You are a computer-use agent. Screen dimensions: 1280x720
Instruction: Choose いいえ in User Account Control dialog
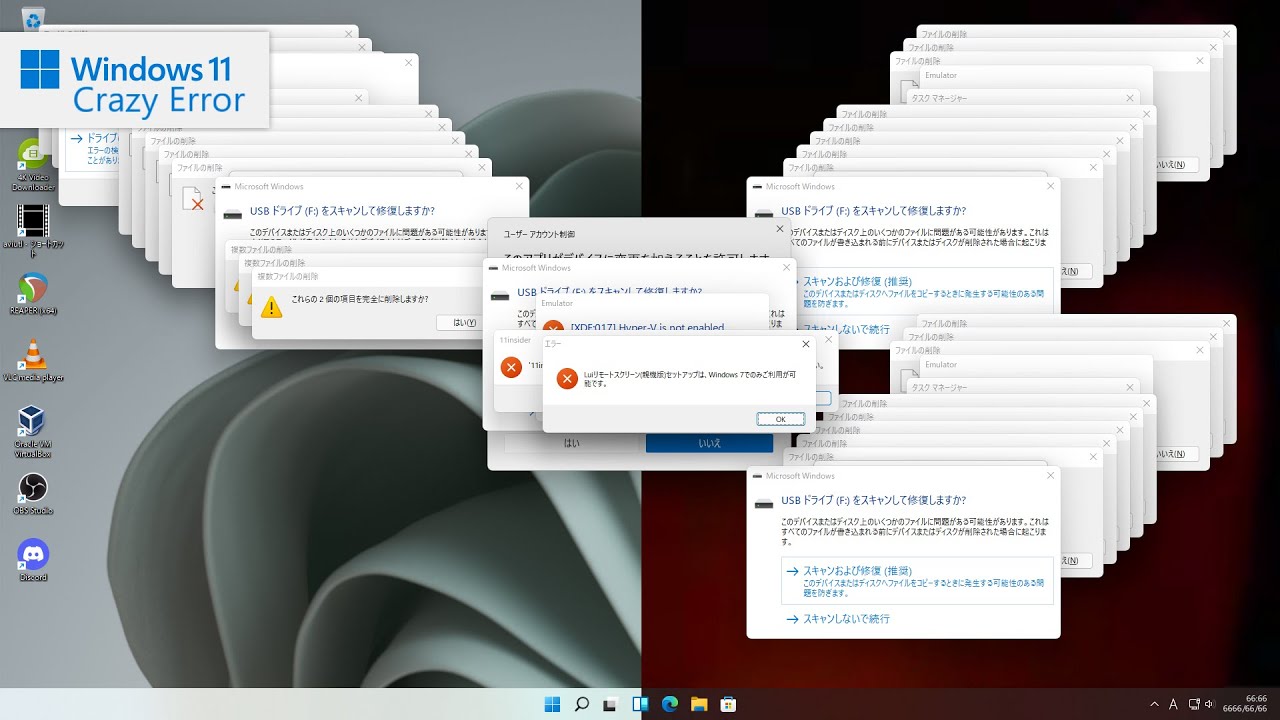(709, 442)
